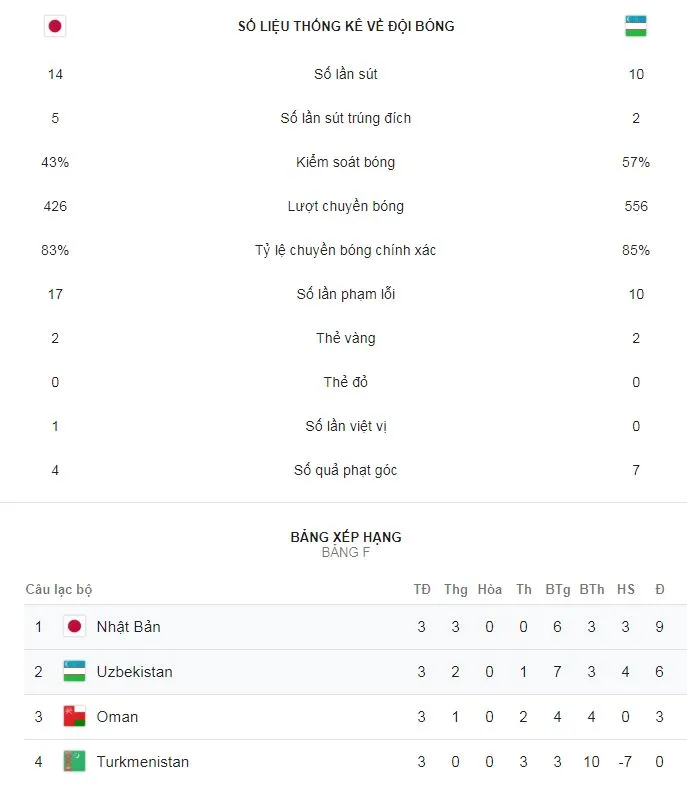The image size is (687, 787).
Task: Click the Số lần sút stat label
Action: 346,74
